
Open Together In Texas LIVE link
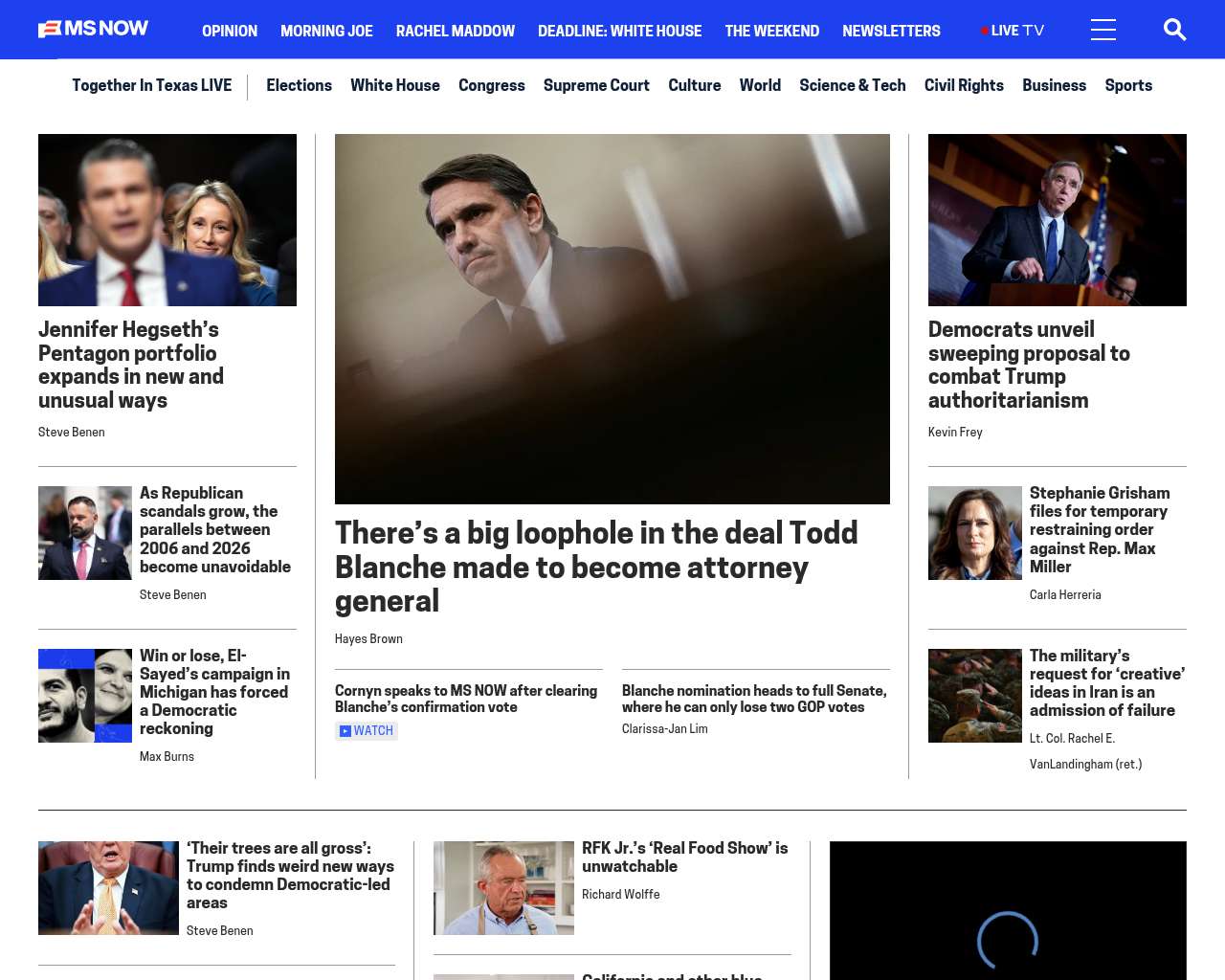click(x=152, y=85)
